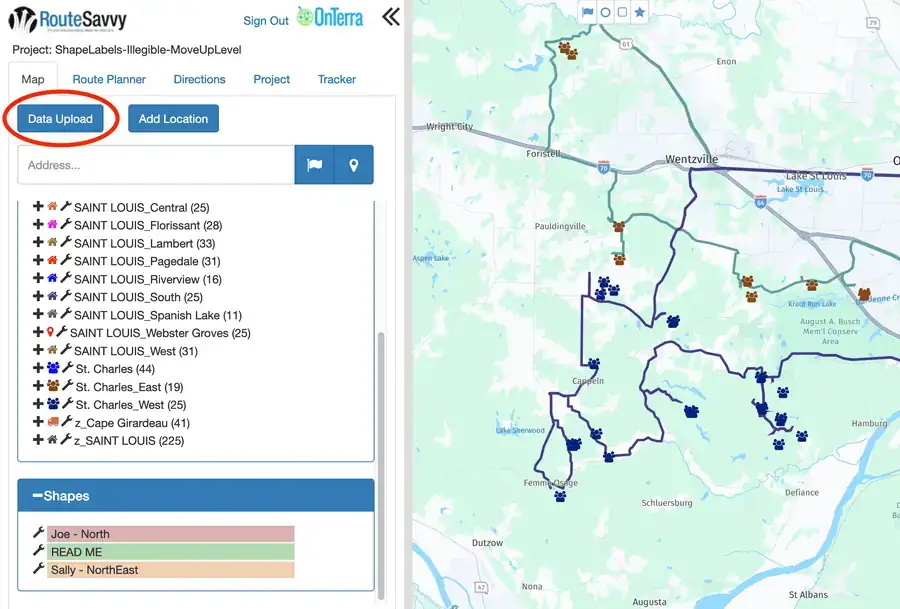This screenshot has width=900, height=609.
Task: Click into the Address input field
Action: click(x=156, y=165)
